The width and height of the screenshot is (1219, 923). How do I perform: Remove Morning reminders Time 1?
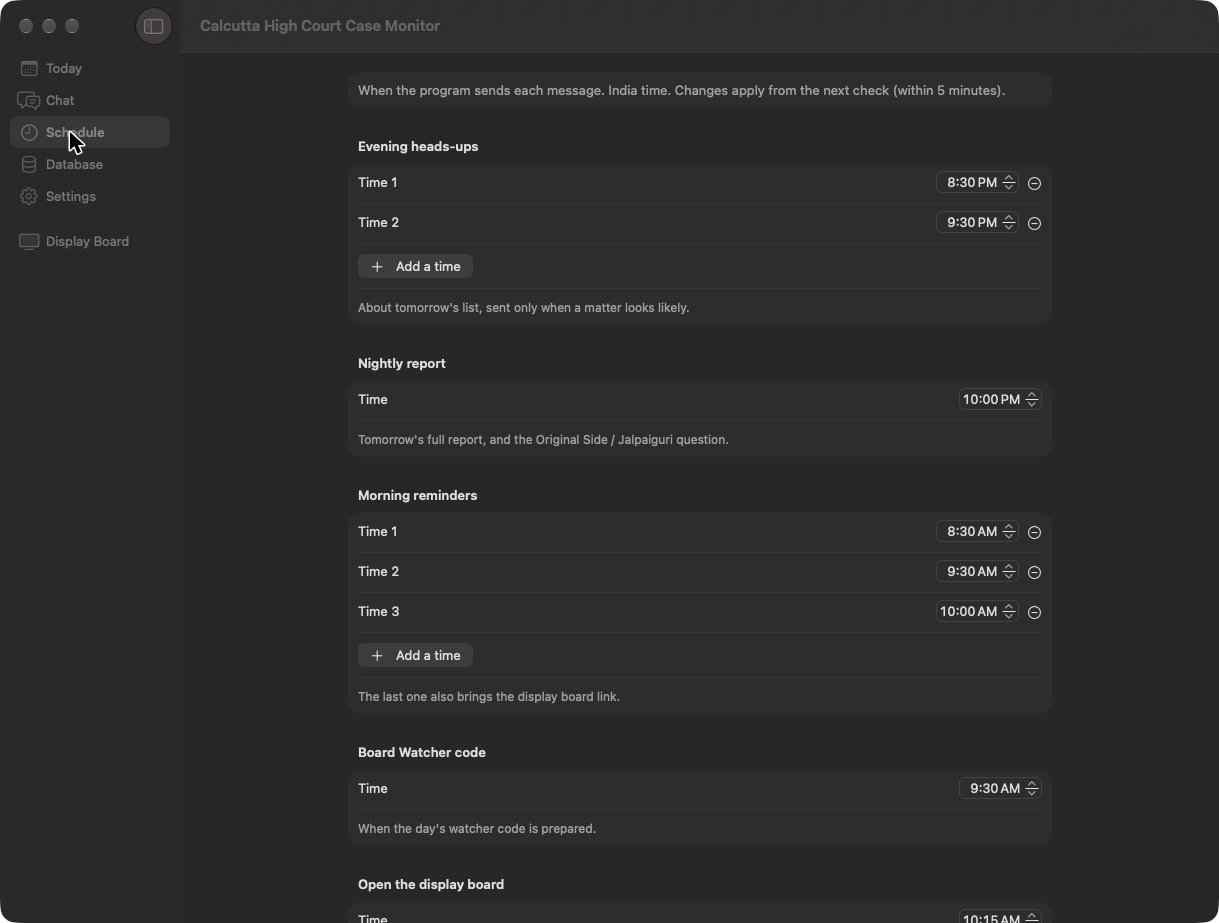click(x=1034, y=532)
